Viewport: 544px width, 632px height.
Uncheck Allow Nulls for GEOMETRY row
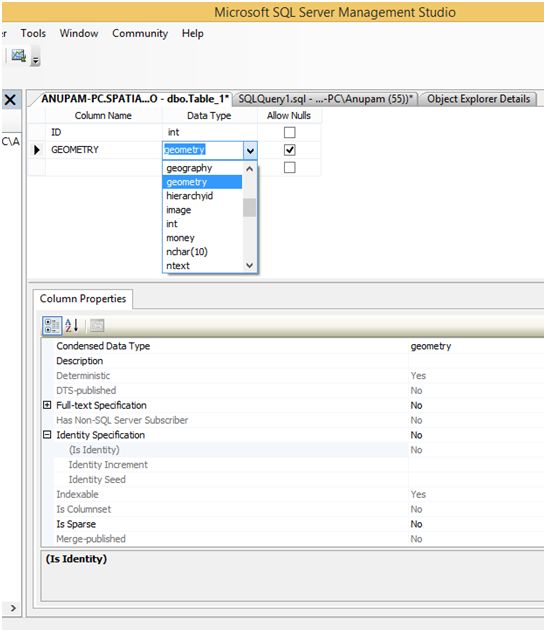pyautogui.click(x=289, y=150)
